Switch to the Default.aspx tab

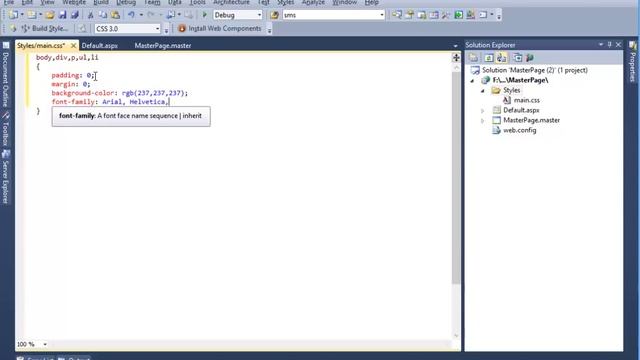click(100, 46)
